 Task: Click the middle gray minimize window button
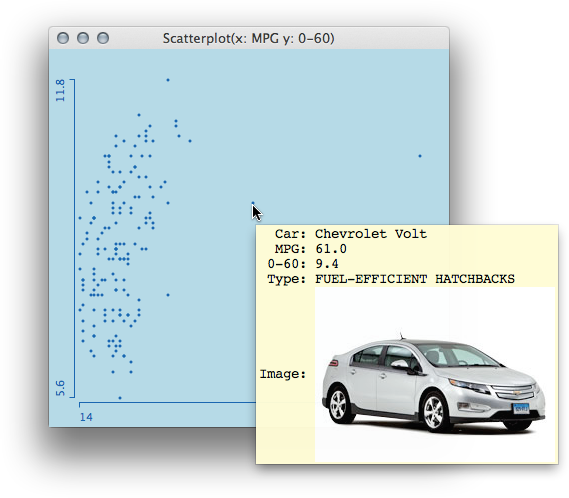83,38
